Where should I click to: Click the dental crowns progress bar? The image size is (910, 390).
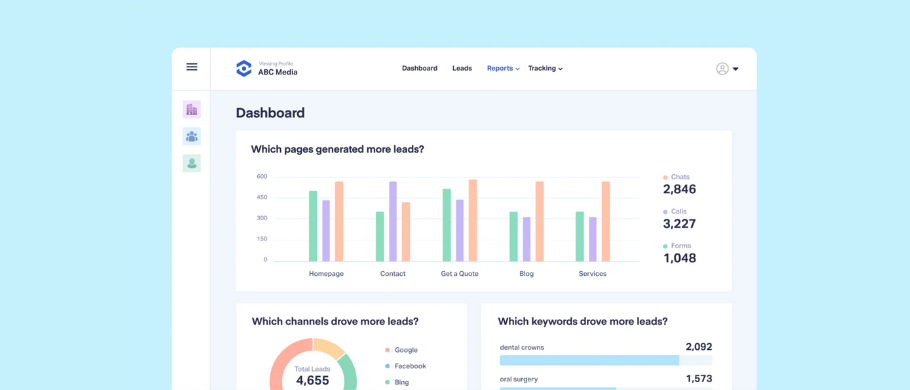pyautogui.click(x=606, y=360)
